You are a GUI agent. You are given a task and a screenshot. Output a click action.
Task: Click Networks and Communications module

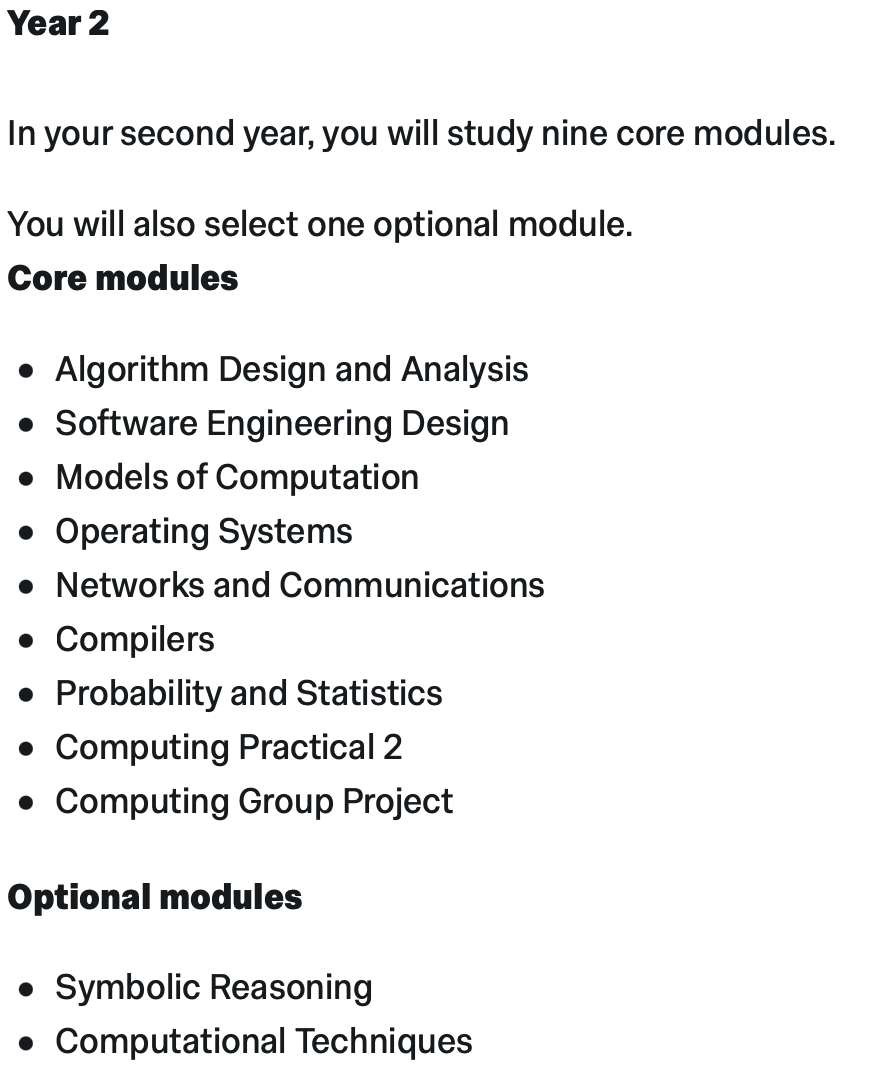click(x=300, y=585)
